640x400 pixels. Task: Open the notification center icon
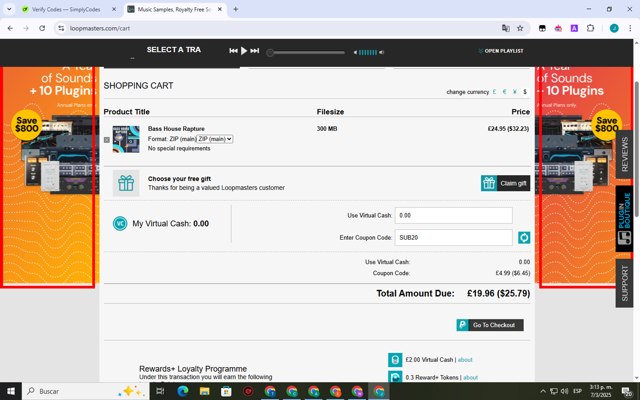[x=626, y=391]
